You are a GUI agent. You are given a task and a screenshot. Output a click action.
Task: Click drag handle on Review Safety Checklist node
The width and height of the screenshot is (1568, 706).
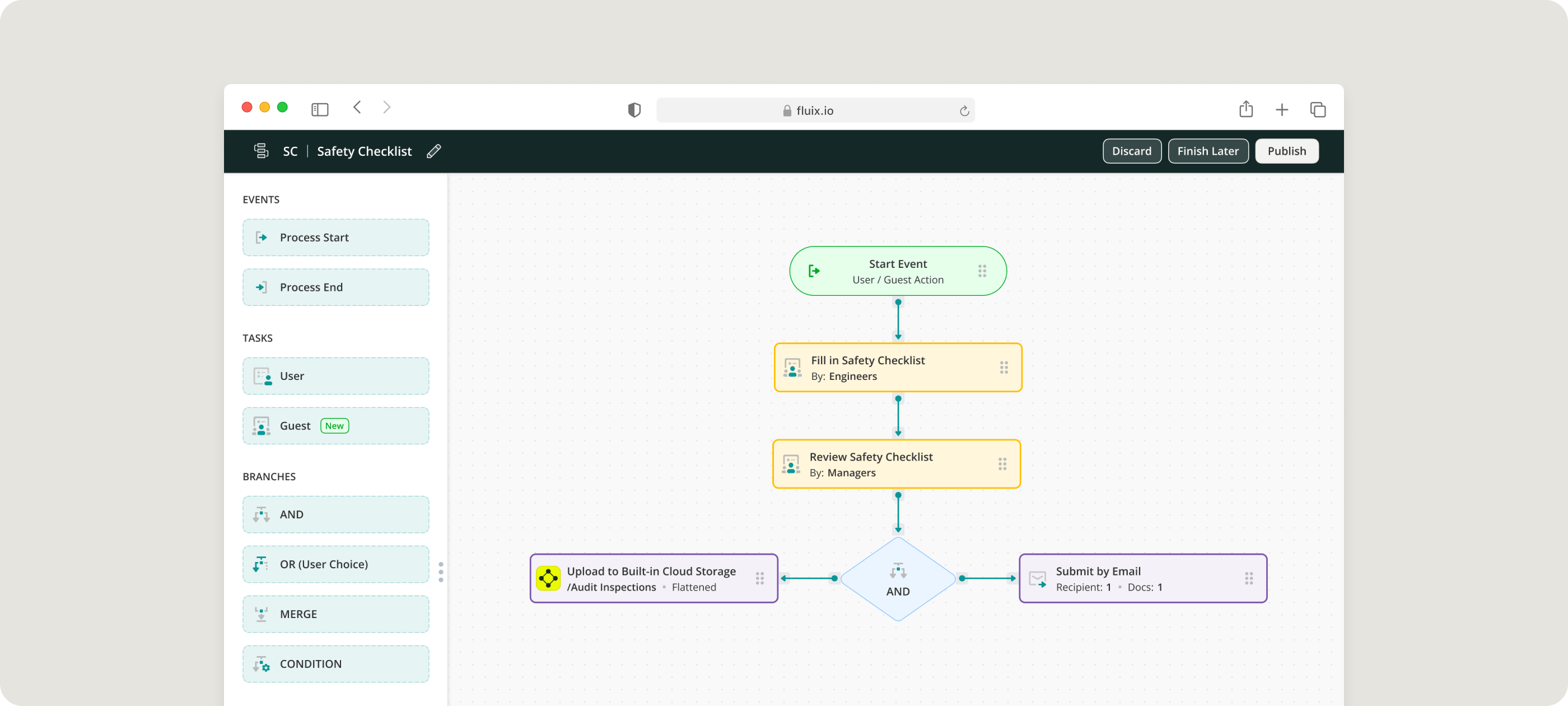[x=1002, y=464]
